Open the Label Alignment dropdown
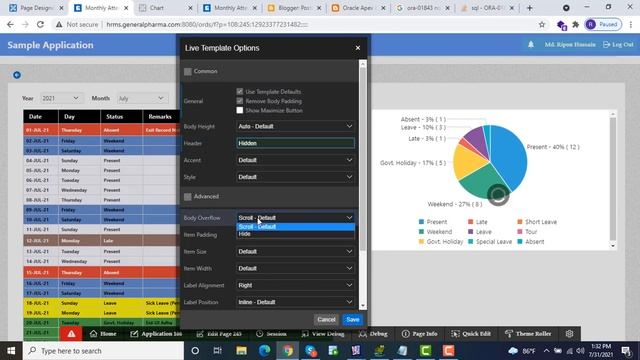Screen dimensions: 640x360 pos(295,285)
